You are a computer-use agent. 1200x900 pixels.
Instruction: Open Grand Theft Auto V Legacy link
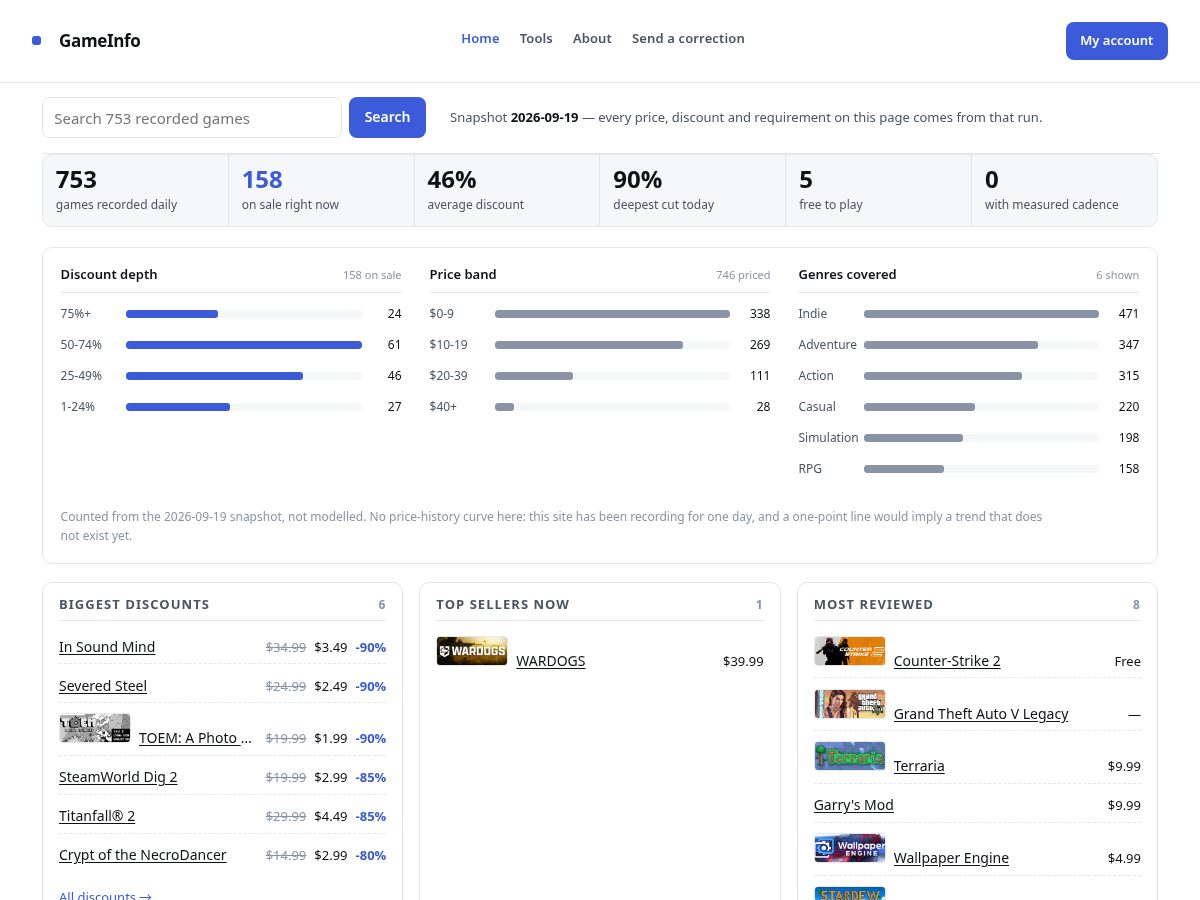[981, 714]
